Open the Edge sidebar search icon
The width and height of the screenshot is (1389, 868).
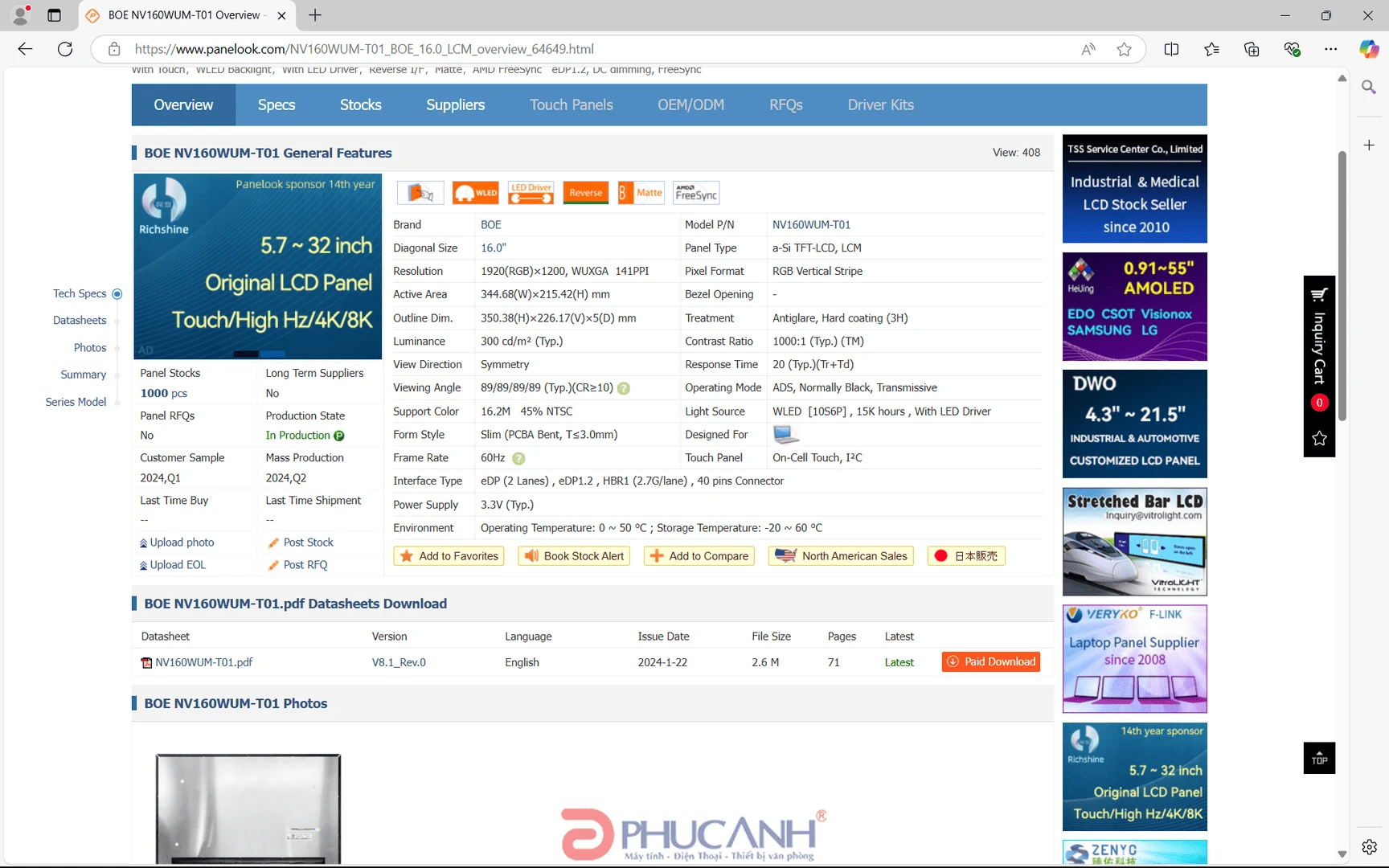(1369, 87)
